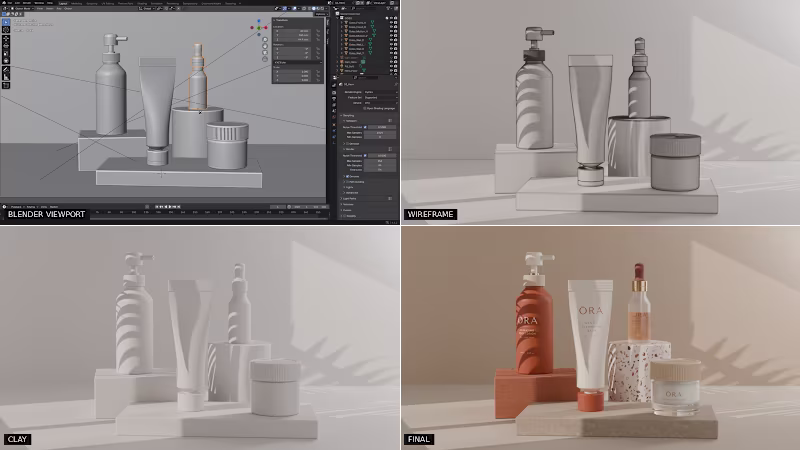
Task: Switch to the UV Editing workspace tab
Action: click(x=108, y=3)
